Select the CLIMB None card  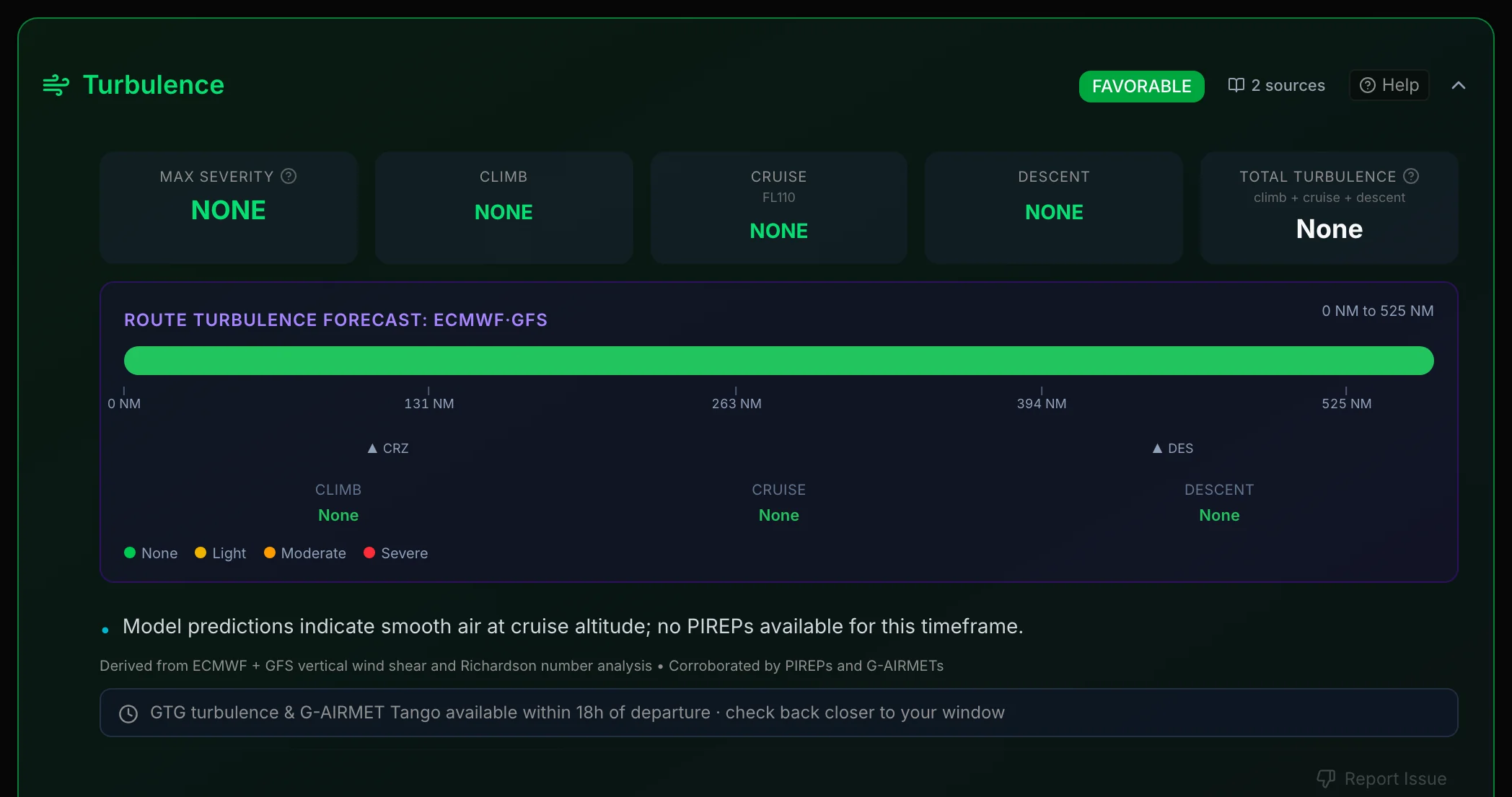coord(504,207)
